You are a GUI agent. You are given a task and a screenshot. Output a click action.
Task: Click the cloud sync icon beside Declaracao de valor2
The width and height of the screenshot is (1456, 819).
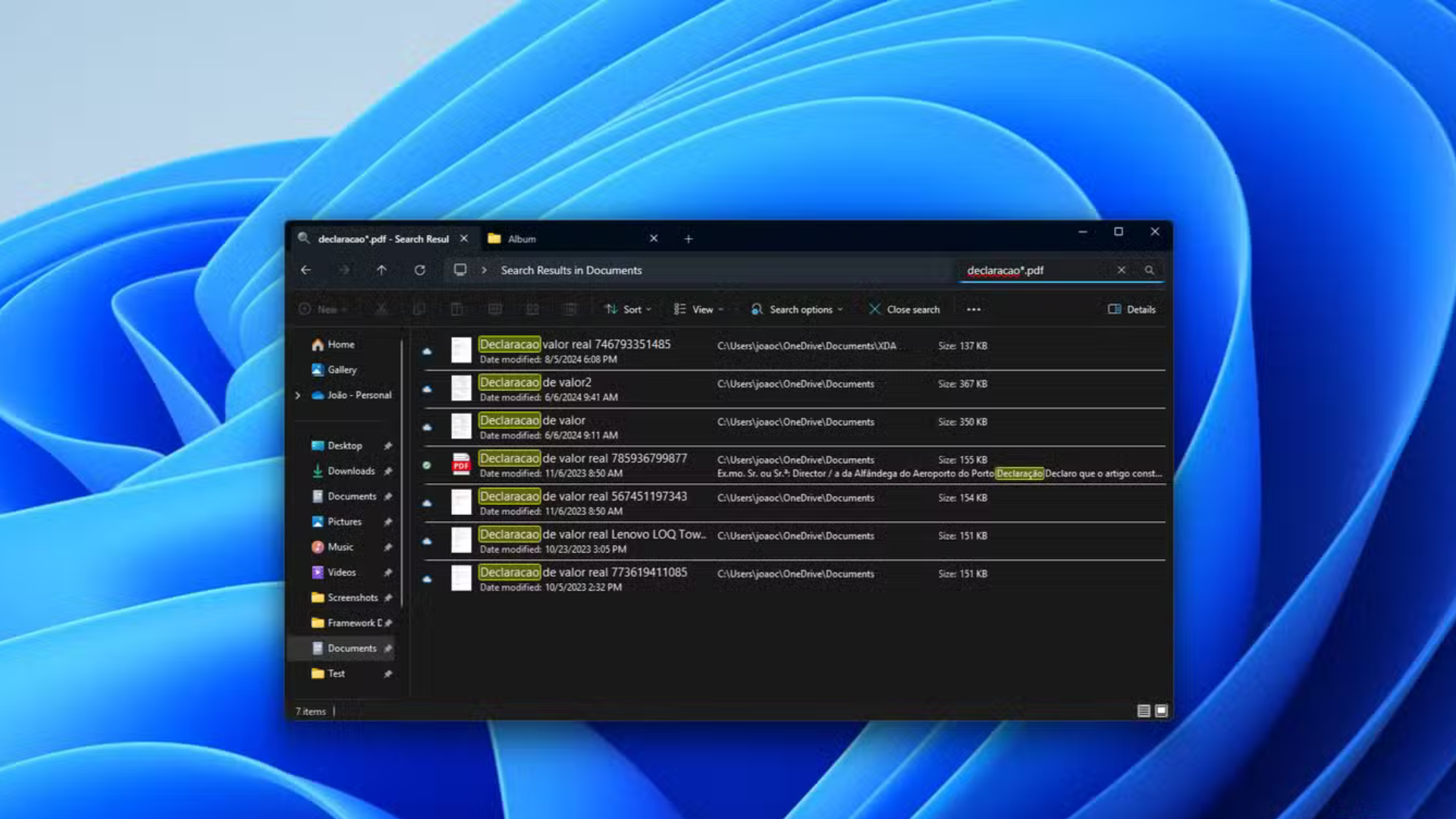click(x=428, y=388)
